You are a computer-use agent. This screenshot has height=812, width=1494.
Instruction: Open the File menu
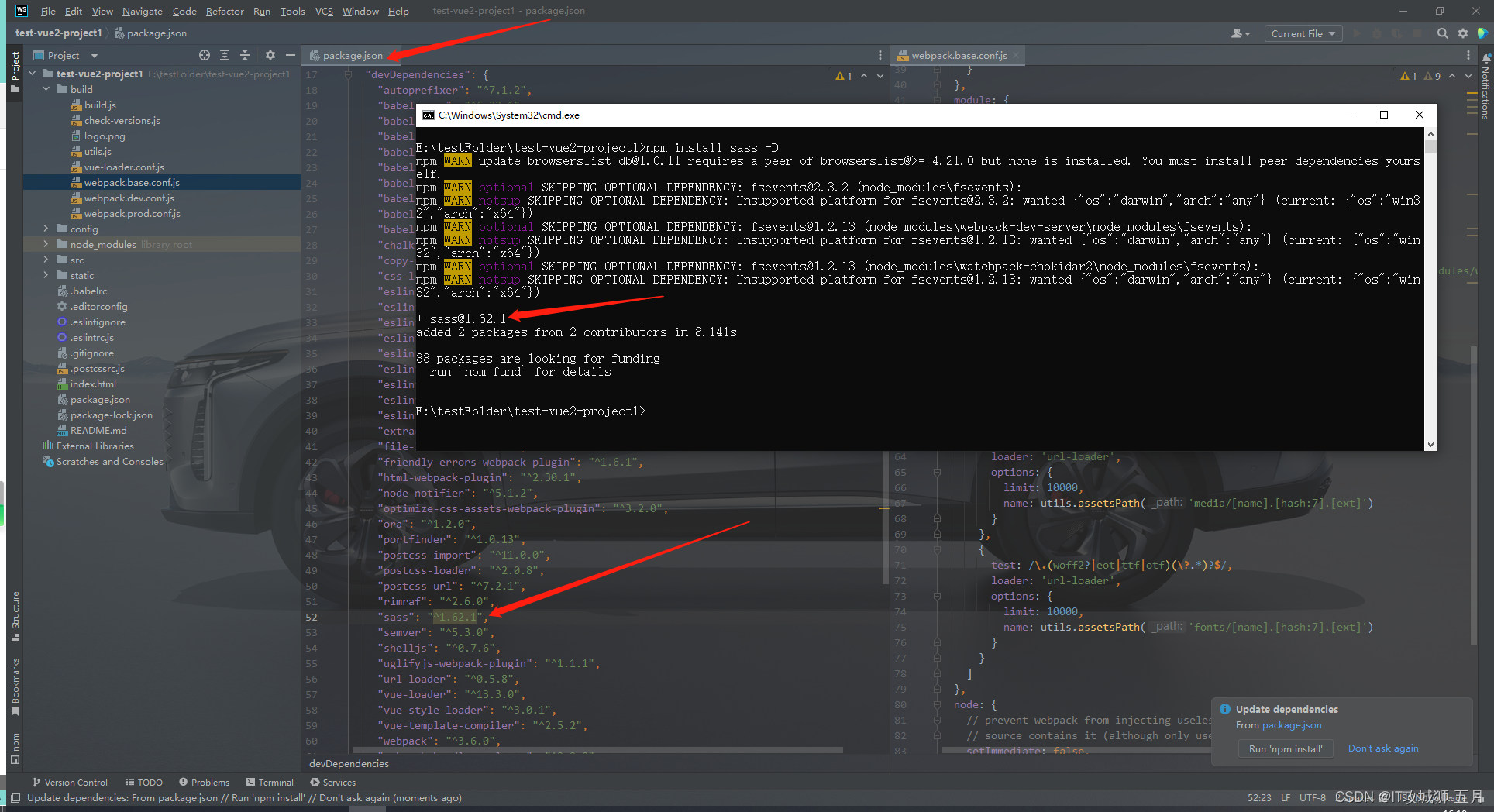(48, 11)
